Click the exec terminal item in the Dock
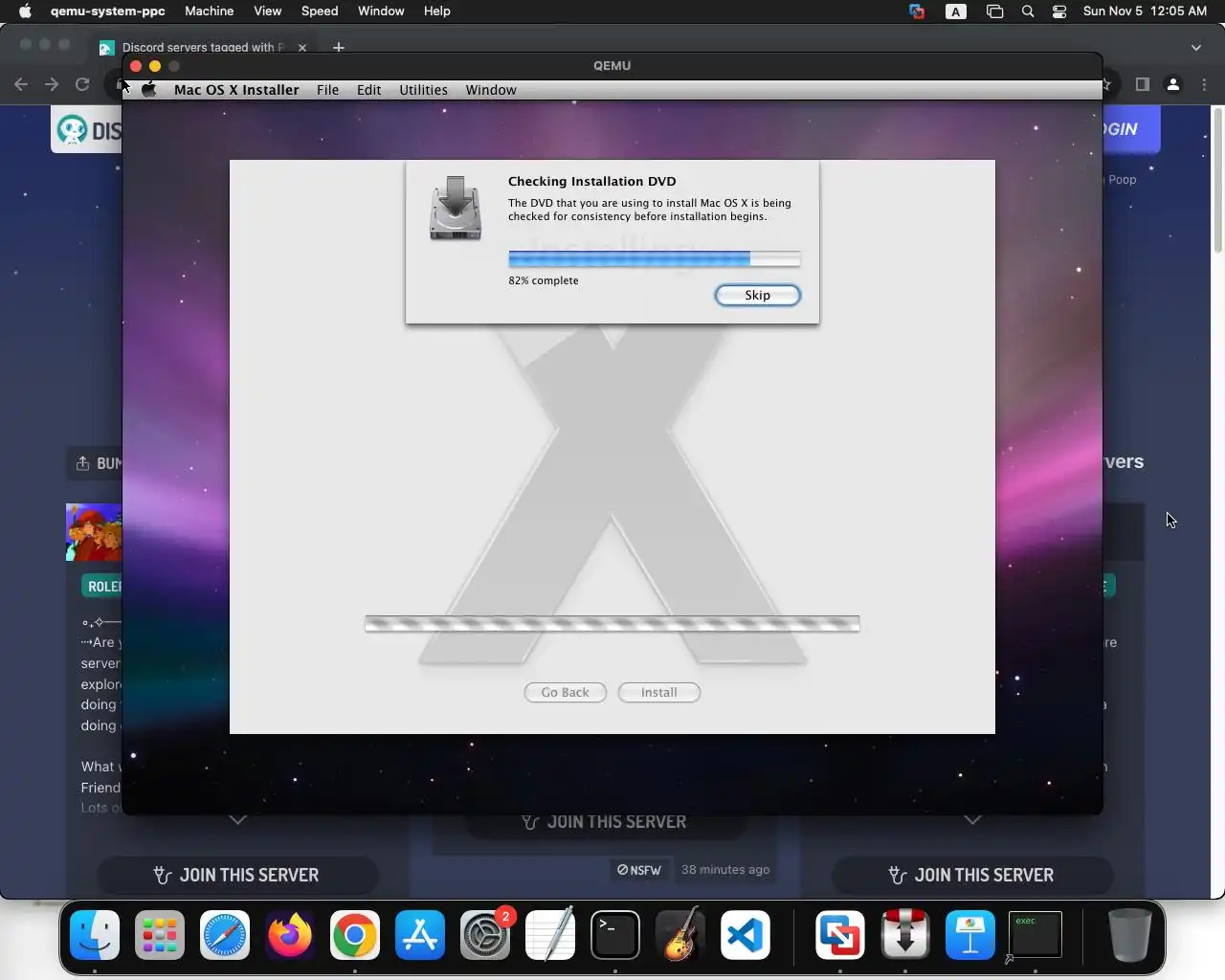This screenshot has height=980, width=1225. pos(1036,934)
